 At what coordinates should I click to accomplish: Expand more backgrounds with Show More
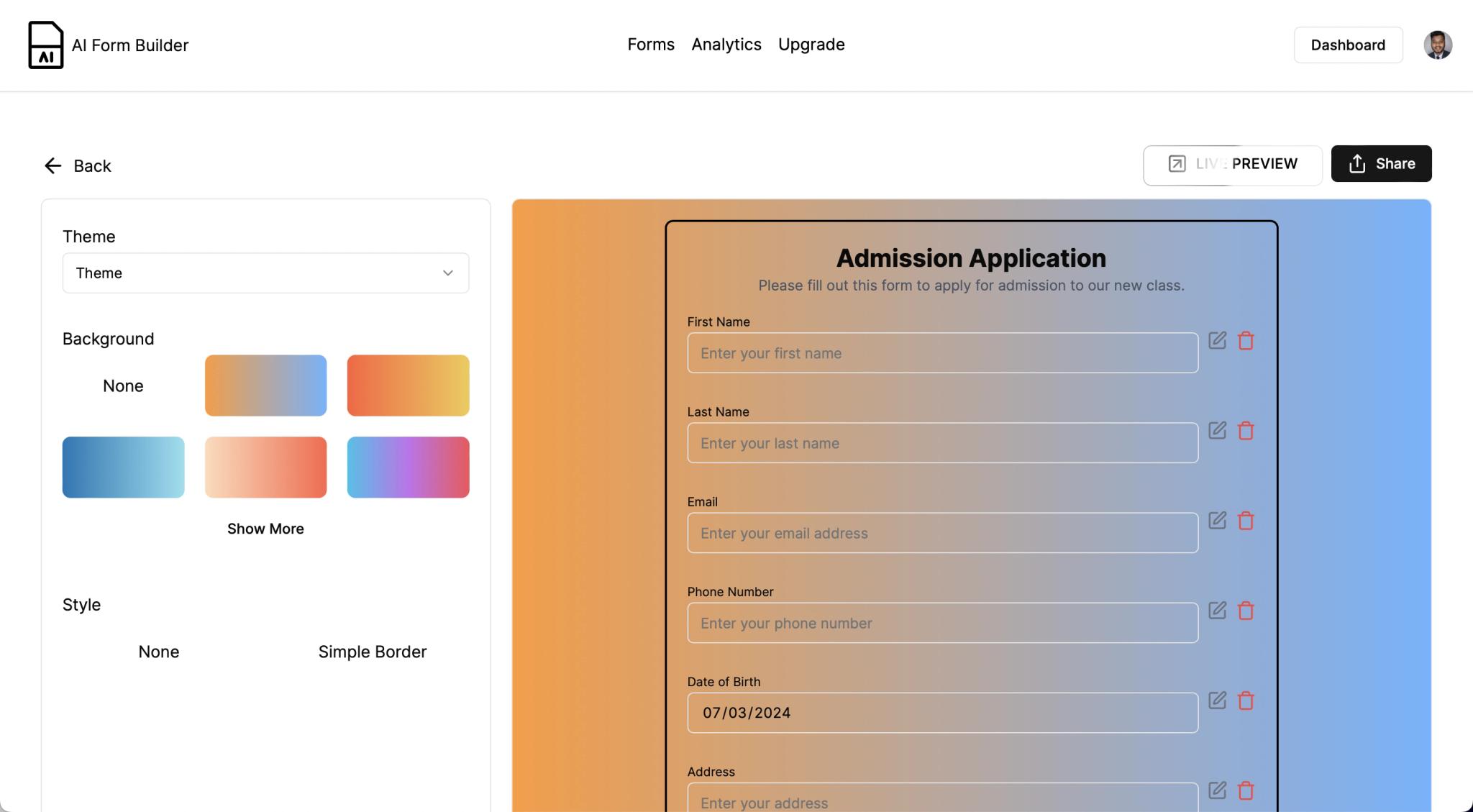point(265,529)
